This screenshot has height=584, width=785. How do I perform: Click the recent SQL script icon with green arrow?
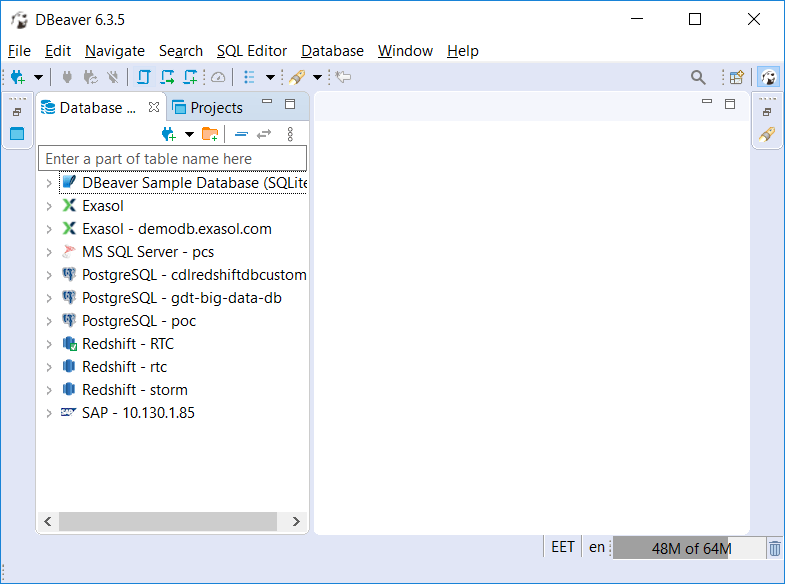(x=167, y=77)
